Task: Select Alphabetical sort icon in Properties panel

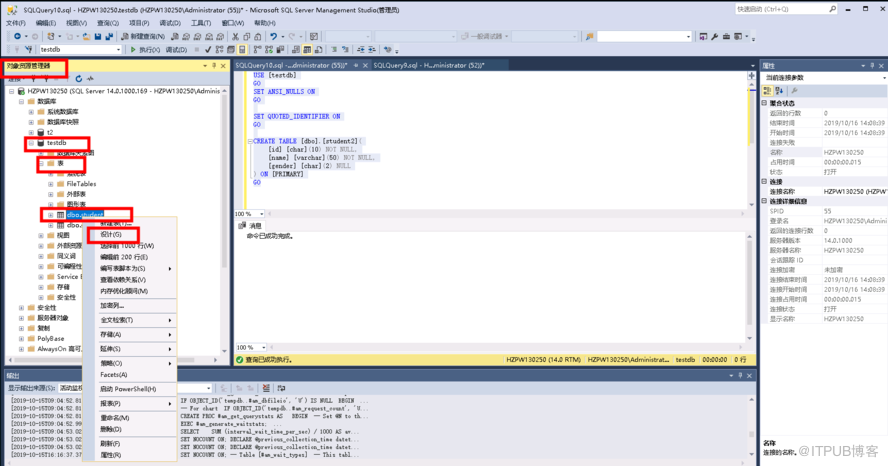Action: [x=781, y=90]
